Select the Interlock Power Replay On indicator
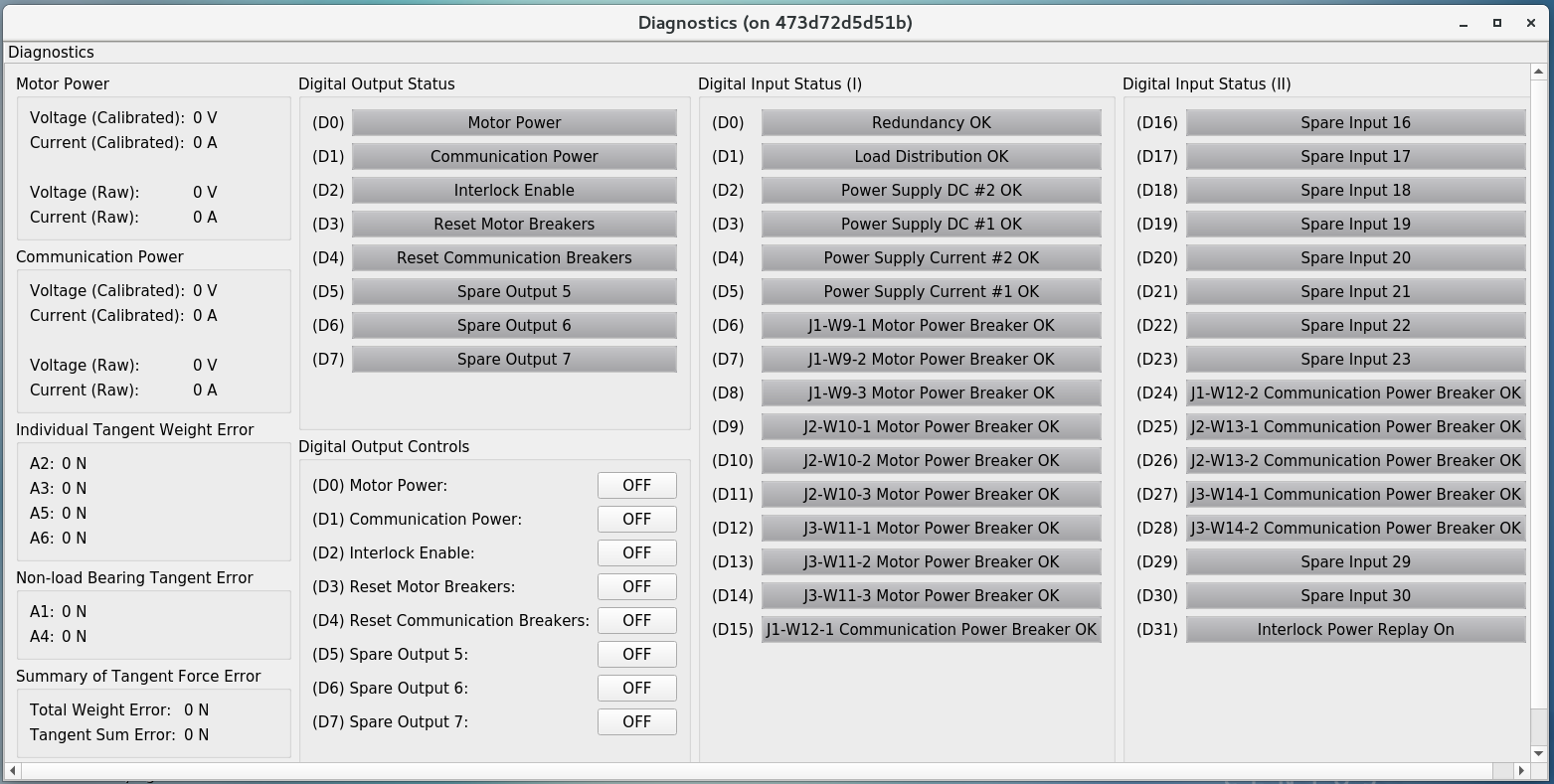Image resolution: width=1554 pixels, height=784 pixels. coord(1355,629)
